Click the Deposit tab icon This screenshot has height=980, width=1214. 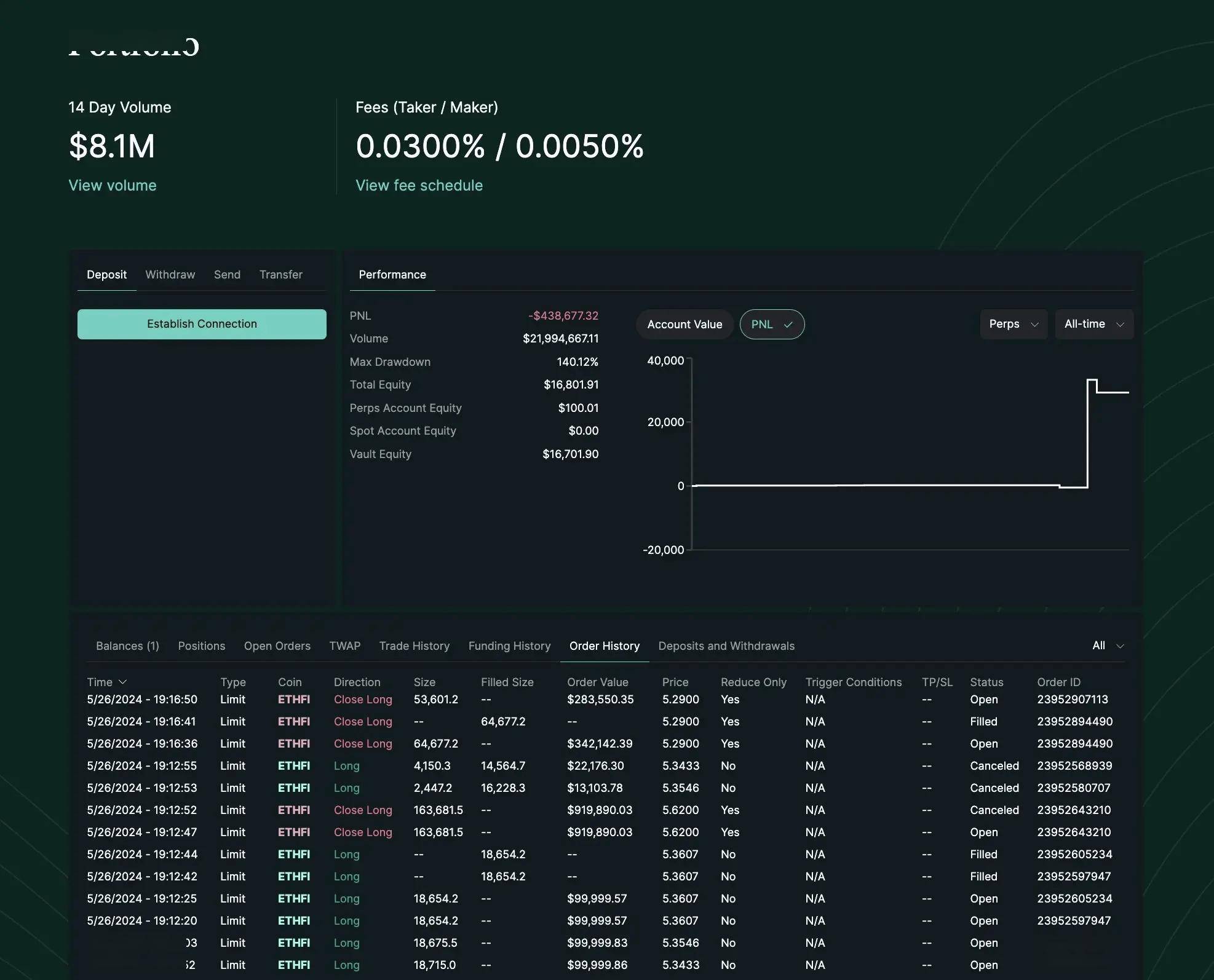click(106, 273)
